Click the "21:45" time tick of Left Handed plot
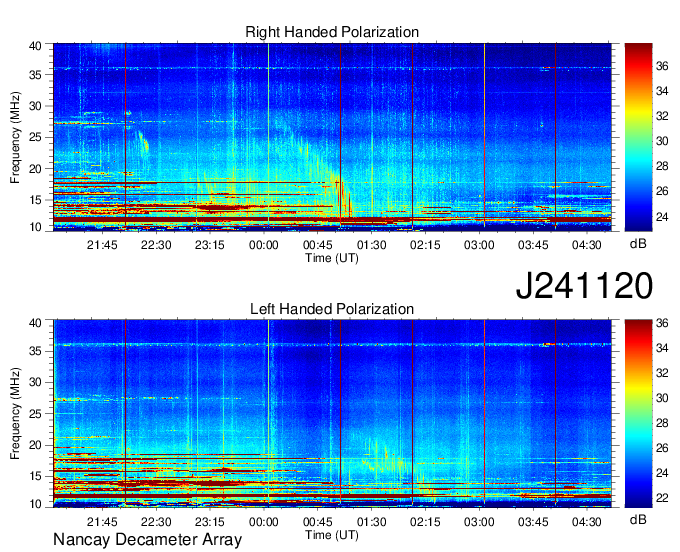Image resolution: width=680 pixels, height=552 pixels. 102,521
